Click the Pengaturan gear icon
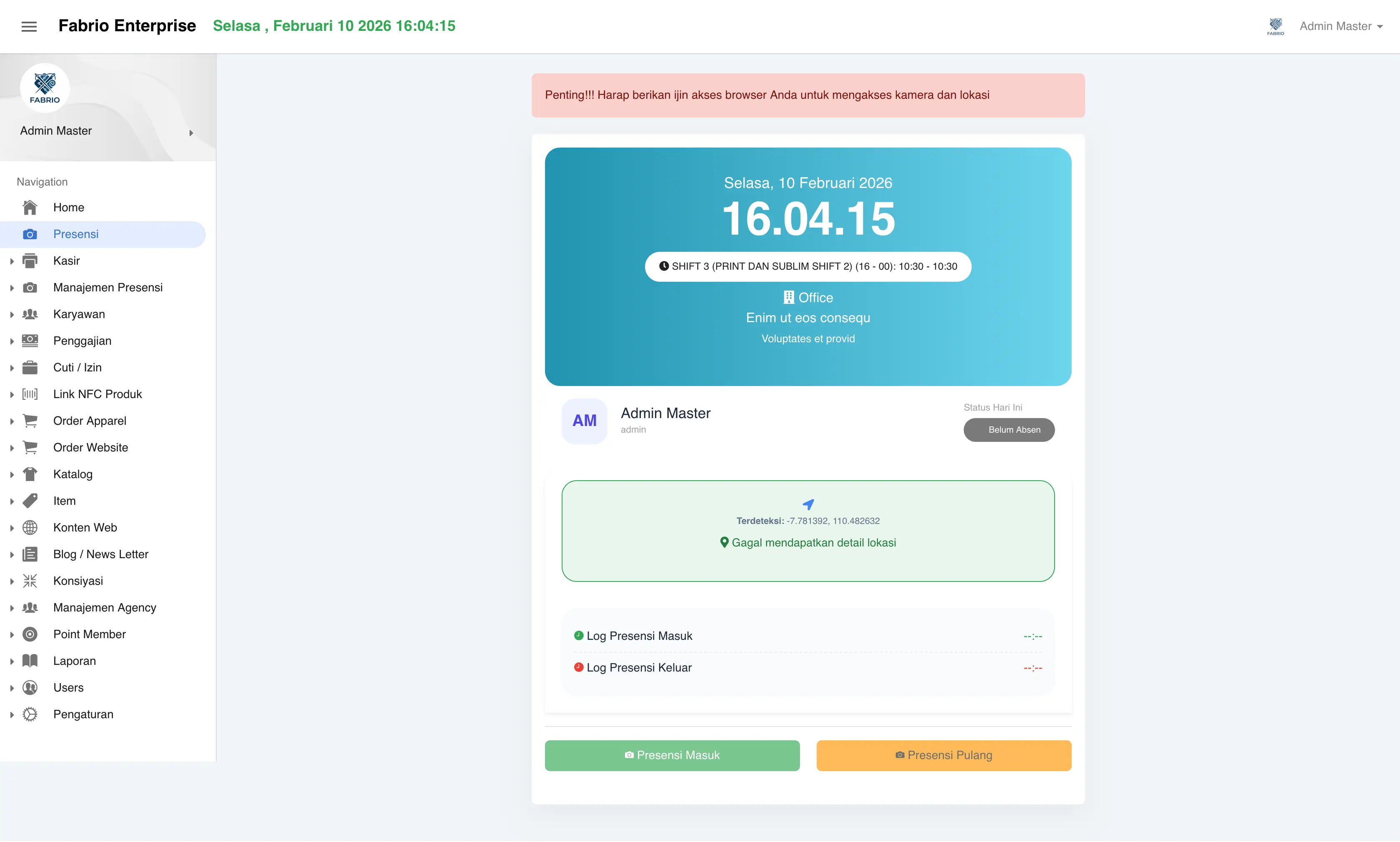Viewport: 1400px width, 842px height. coord(30,714)
